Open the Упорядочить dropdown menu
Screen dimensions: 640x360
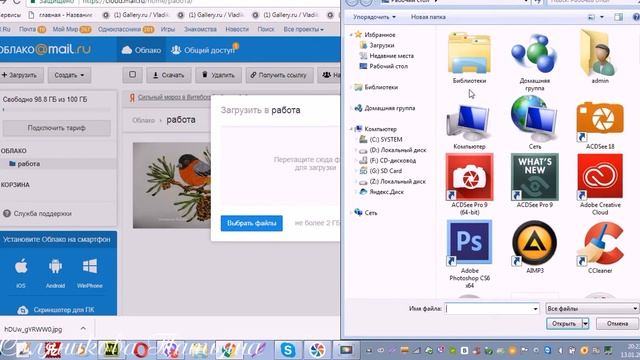pos(374,17)
